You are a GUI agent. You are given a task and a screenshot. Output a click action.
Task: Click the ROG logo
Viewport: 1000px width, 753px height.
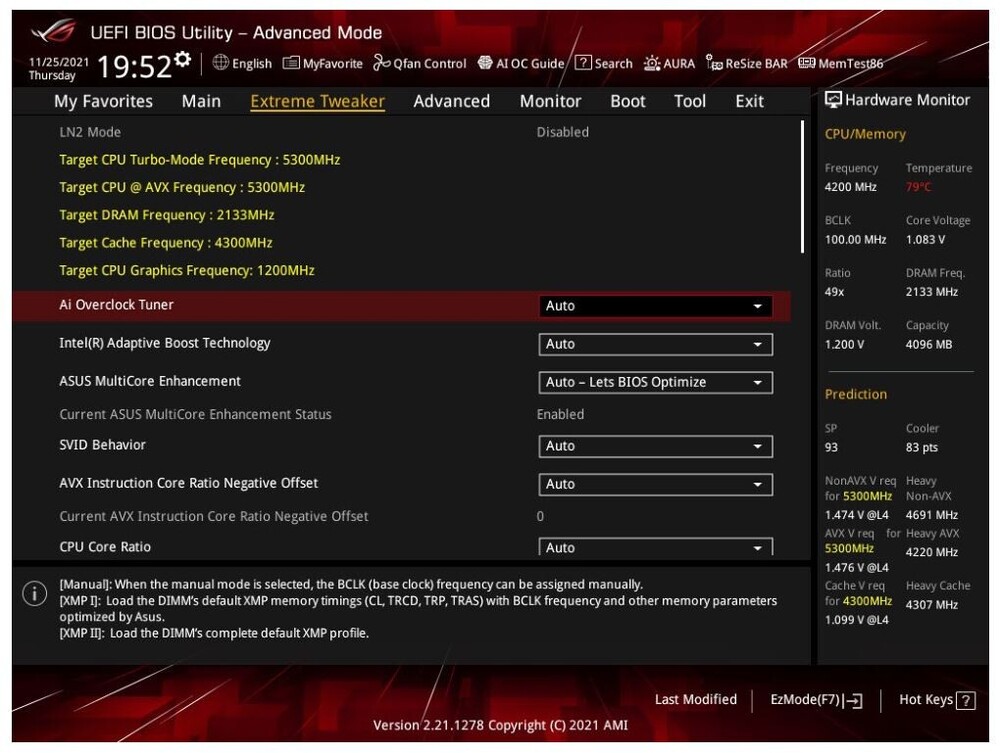(x=54, y=31)
